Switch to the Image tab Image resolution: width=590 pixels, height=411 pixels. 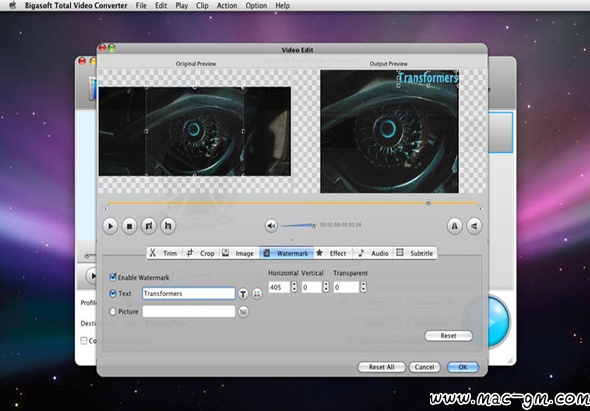point(239,253)
